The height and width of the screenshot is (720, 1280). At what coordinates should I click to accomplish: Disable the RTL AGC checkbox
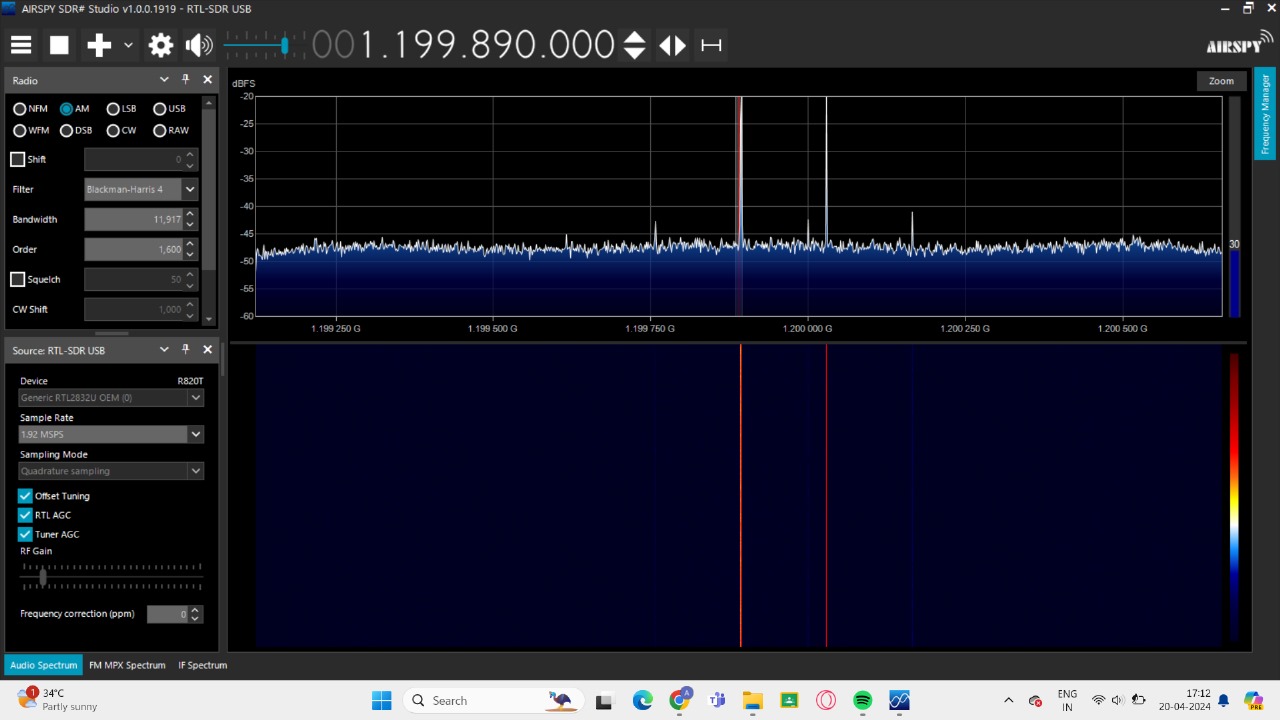point(26,515)
